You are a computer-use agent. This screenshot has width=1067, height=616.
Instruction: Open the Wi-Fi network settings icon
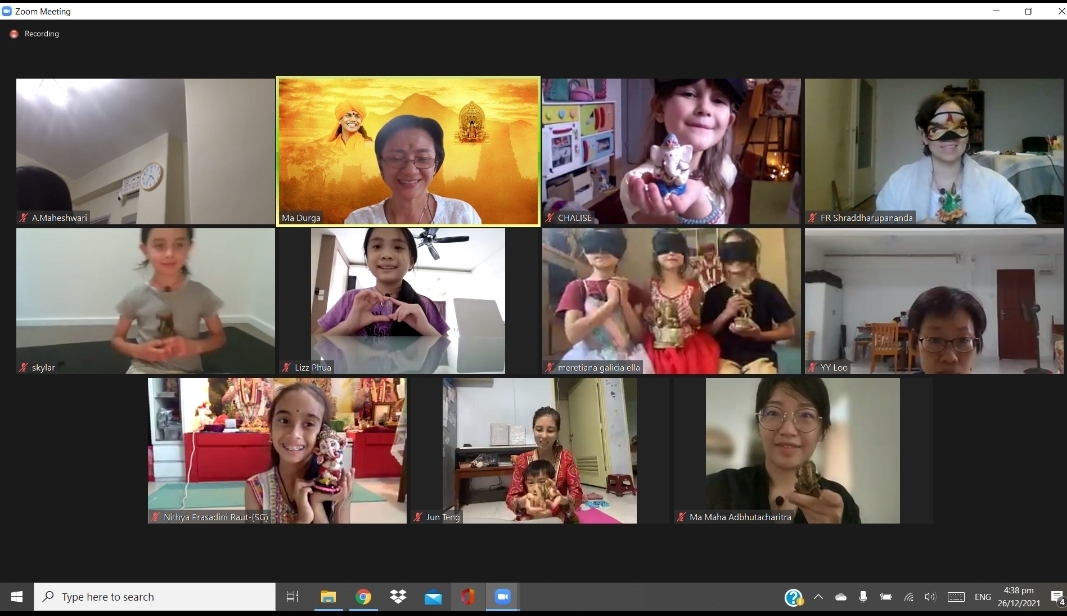(908, 597)
